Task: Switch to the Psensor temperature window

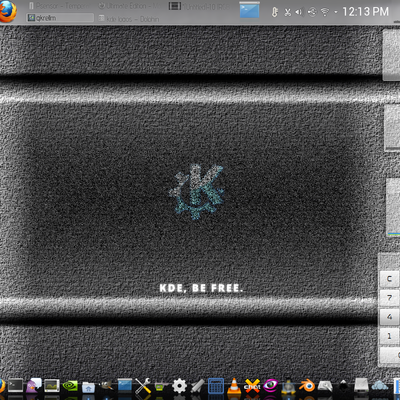Action: pyautogui.click(x=59, y=6)
